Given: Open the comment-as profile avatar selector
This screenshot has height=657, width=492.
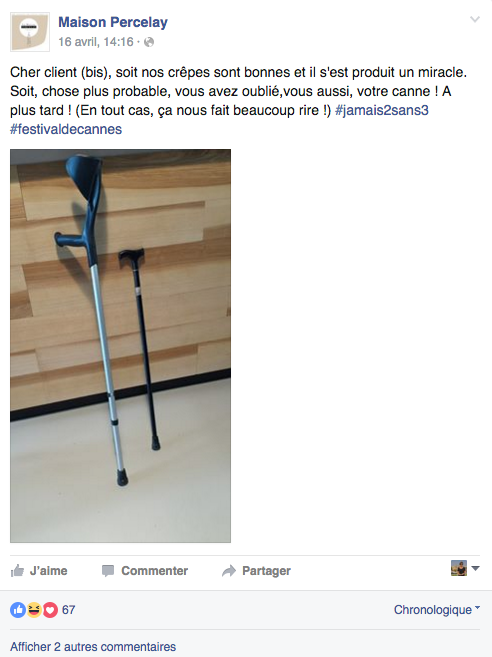Looking at the screenshot, I should 465,569.
